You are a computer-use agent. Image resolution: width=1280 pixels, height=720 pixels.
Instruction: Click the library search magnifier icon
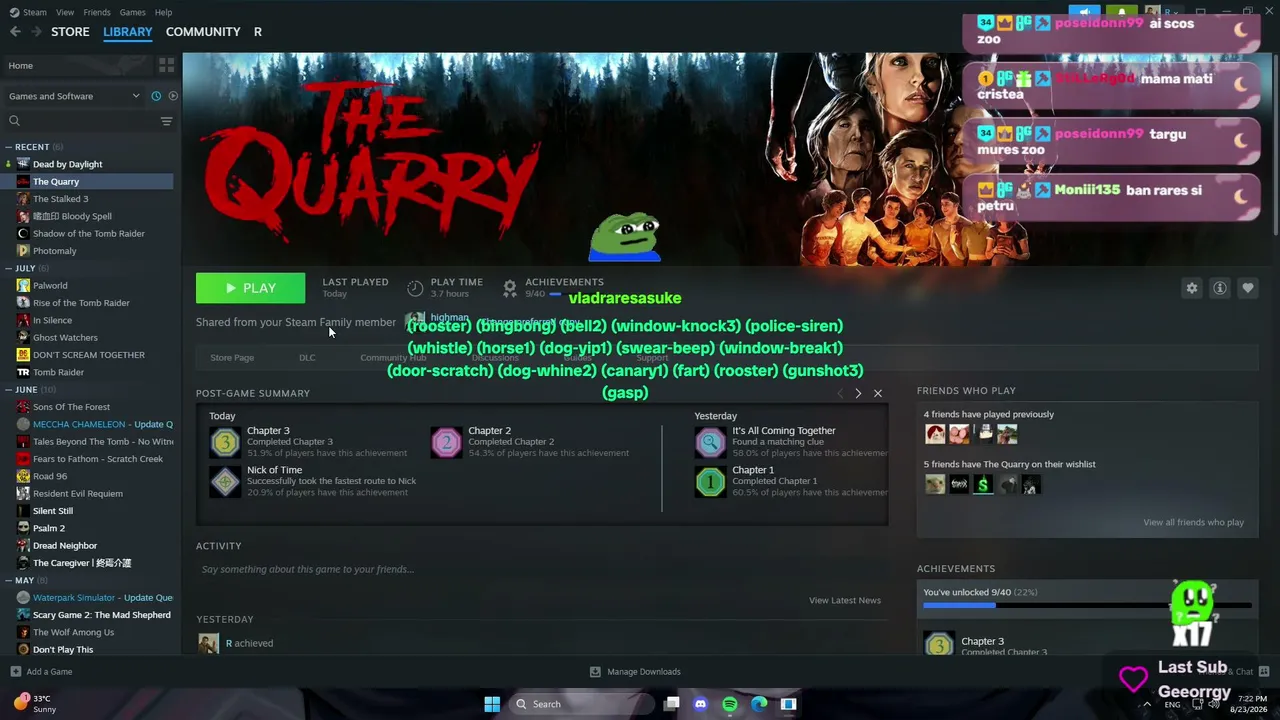pyautogui.click(x=15, y=121)
